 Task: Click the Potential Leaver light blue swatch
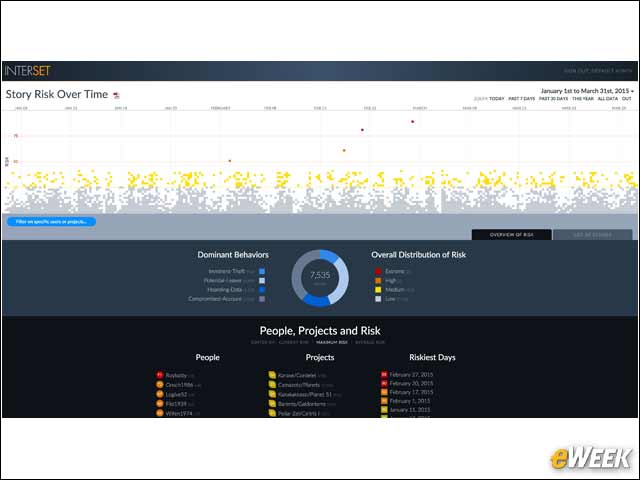tap(262, 280)
